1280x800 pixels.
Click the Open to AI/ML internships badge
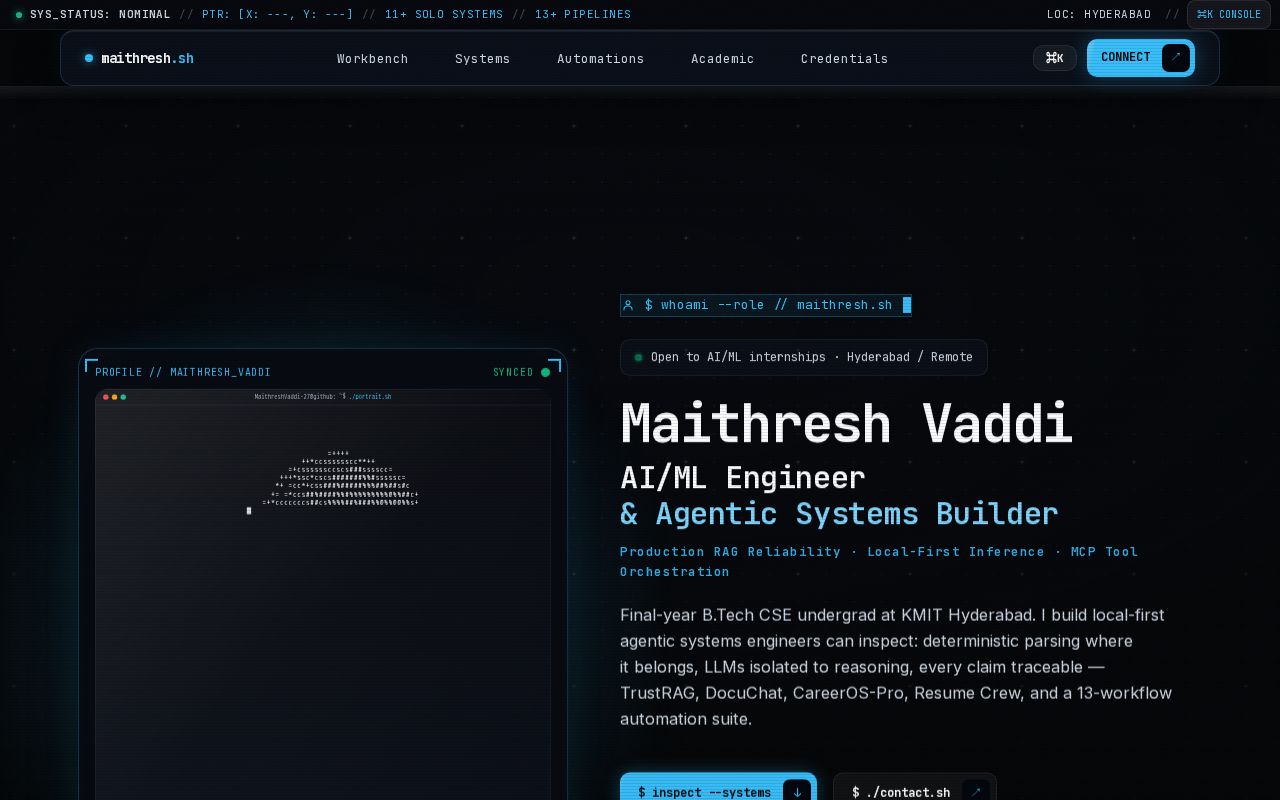[x=803, y=357]
